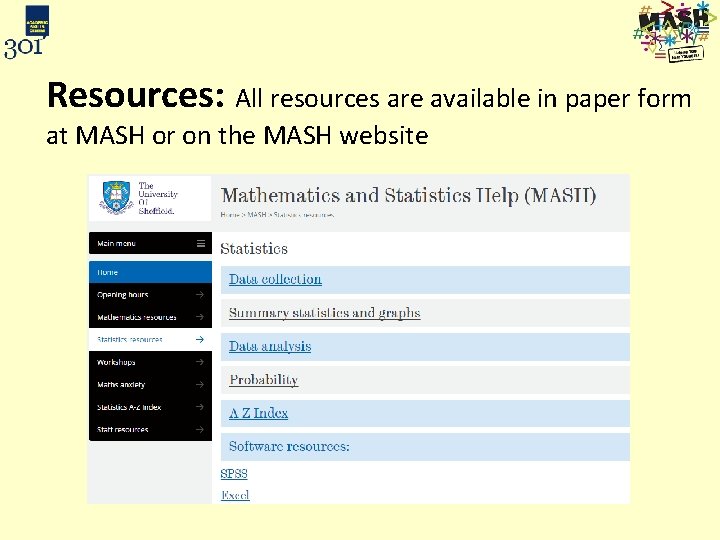
Task: Click the Home breadcrumb link
Action: point(230,214)
